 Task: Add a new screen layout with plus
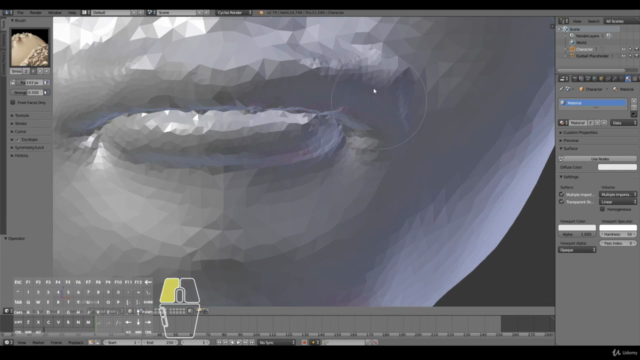(134, 13)
